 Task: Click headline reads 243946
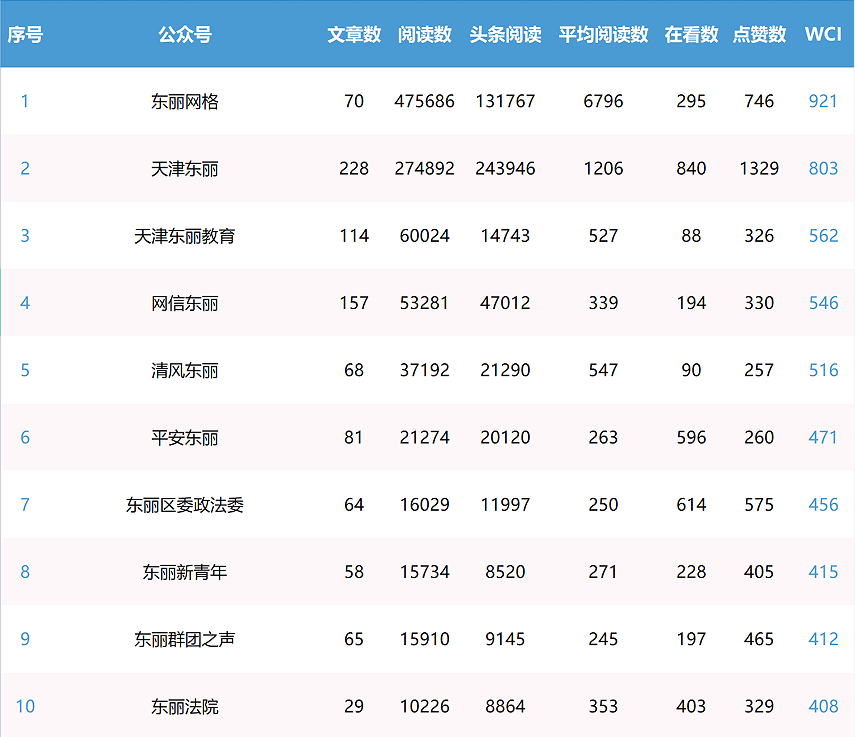[x=505, y=168]
